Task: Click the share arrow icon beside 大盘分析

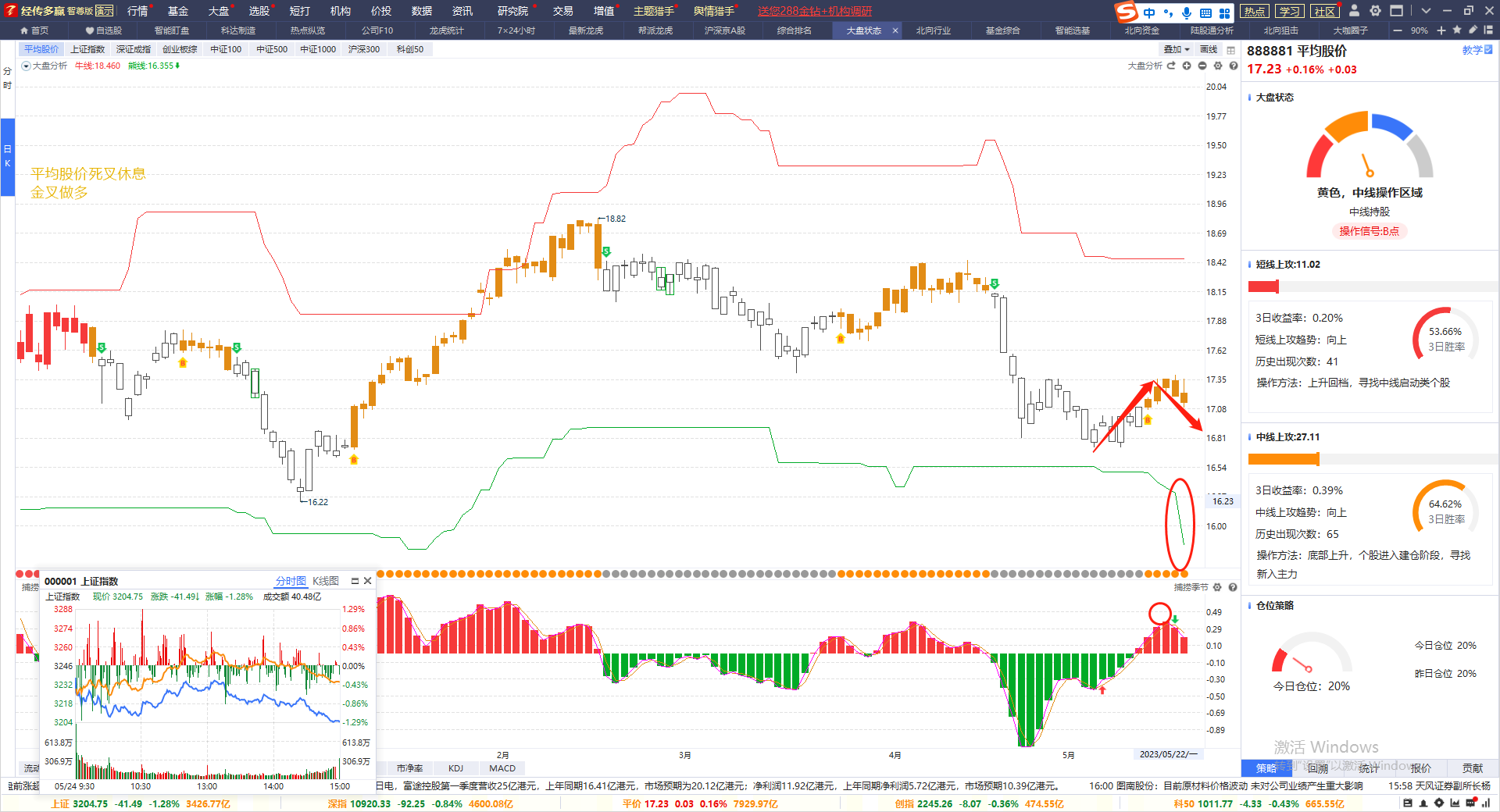Action: 1171,66
